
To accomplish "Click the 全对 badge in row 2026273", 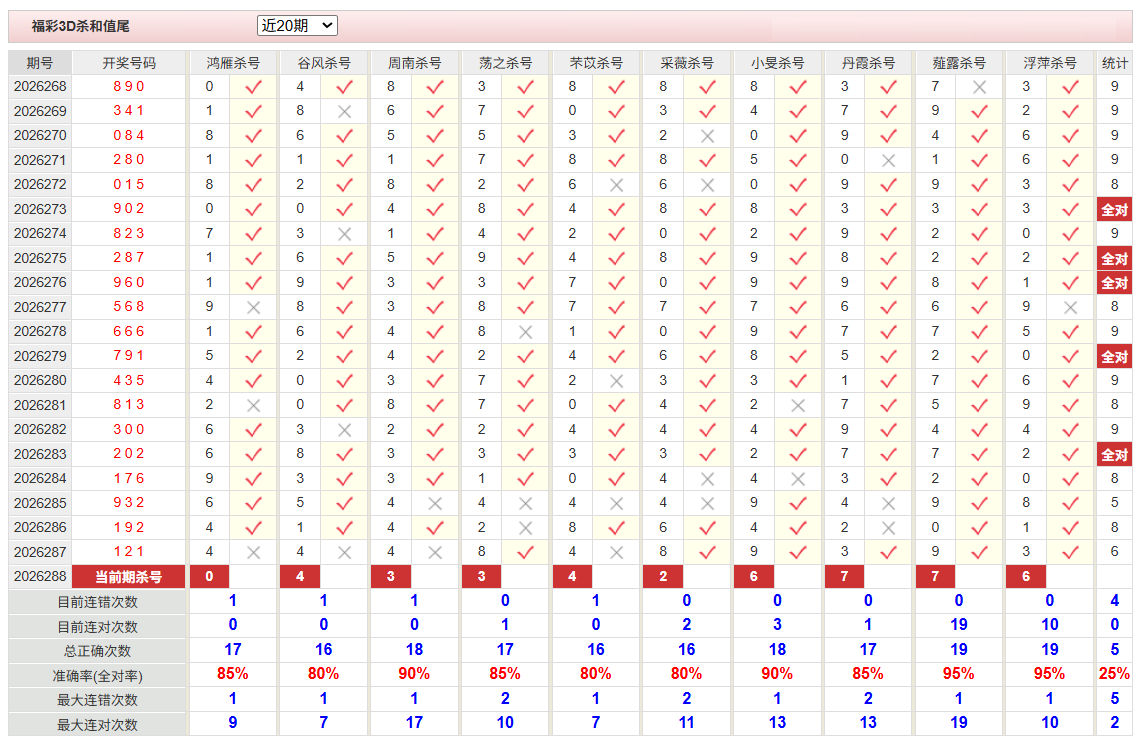I will 1114,209.
